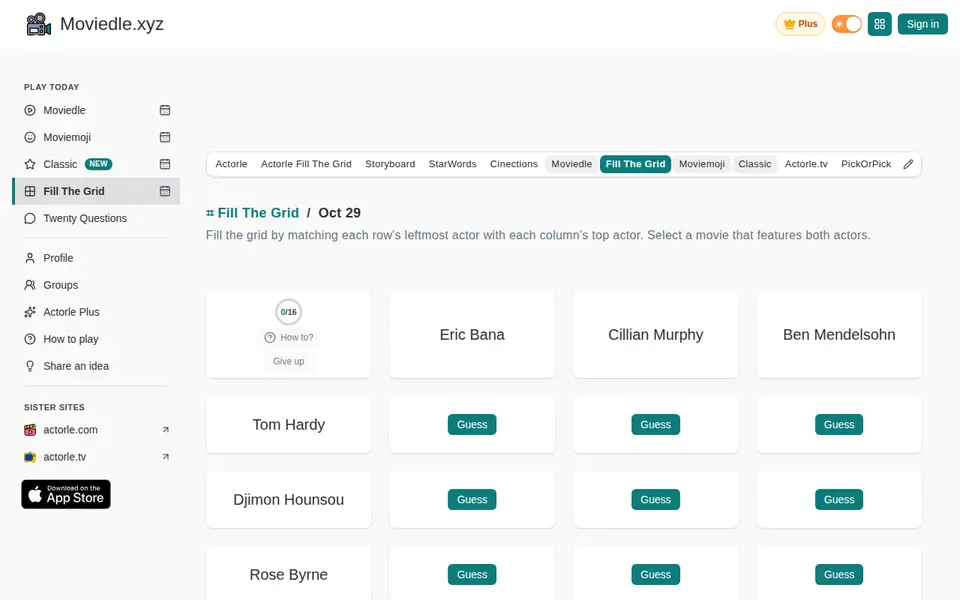960x600 pixels.
Task: Guess Tom Hardy and Cillian Murphy movie
Action: [655, 424]
